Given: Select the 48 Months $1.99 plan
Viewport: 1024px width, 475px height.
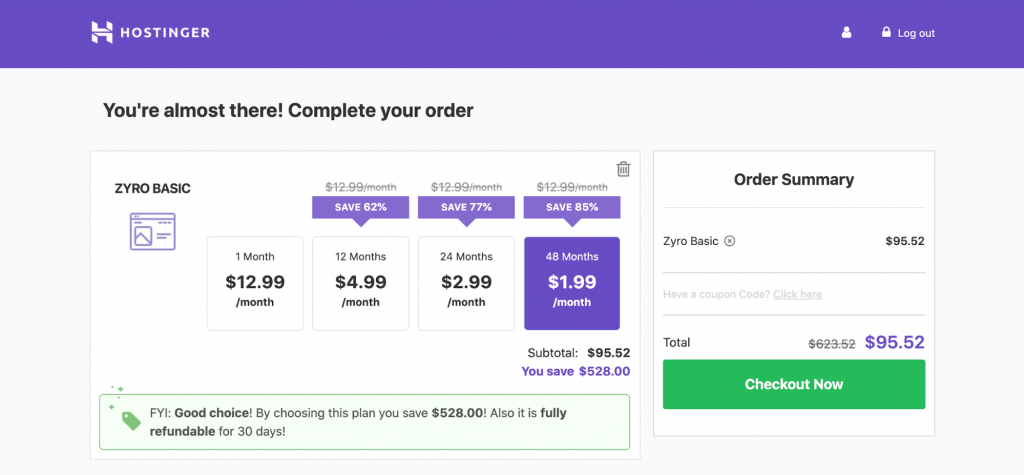Looking at the screenshot, I should (572, 284).
